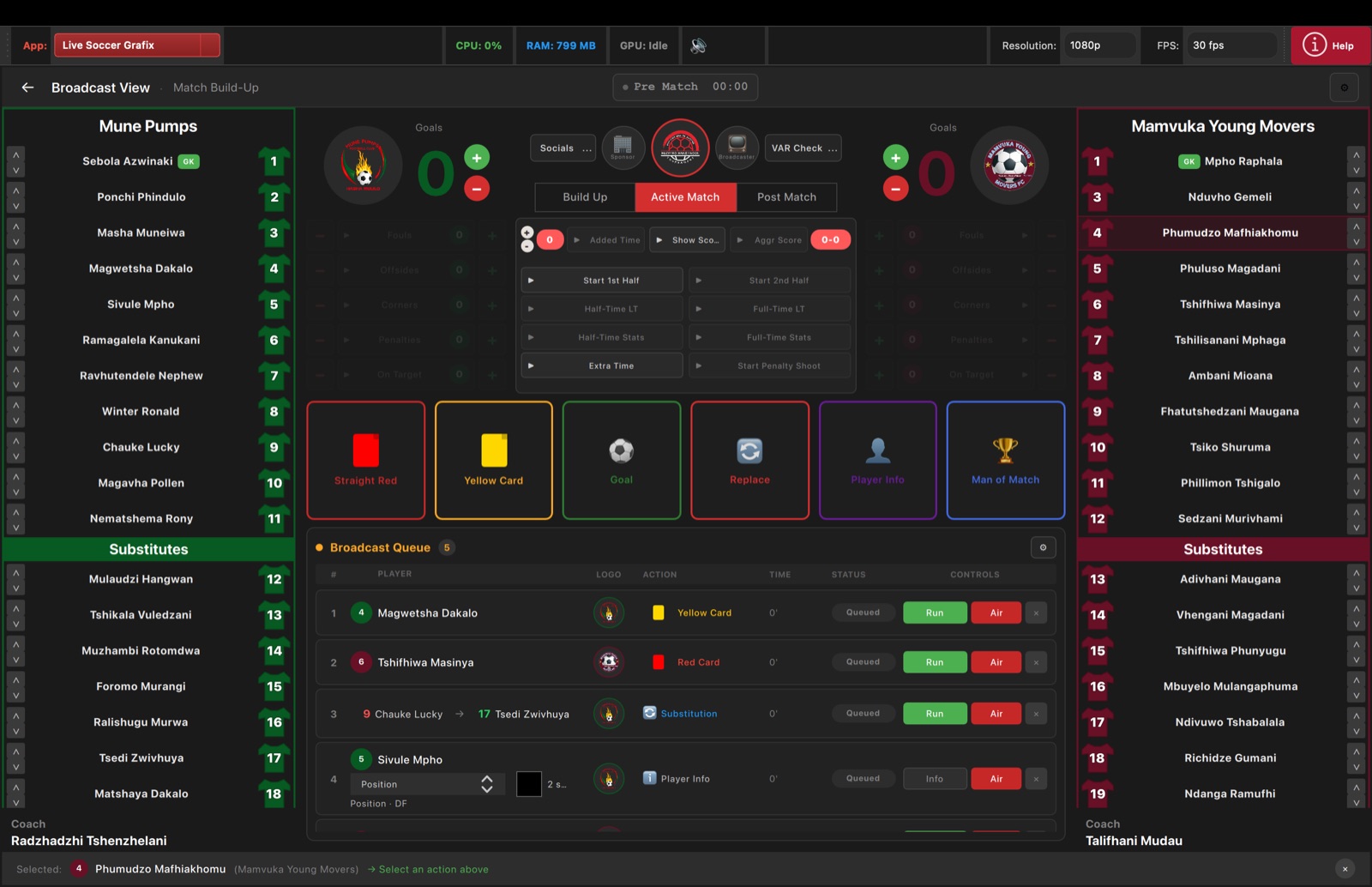Toggle the muted speaker icon in top bar
1372x887 pixels.
(x=699, y=45)
